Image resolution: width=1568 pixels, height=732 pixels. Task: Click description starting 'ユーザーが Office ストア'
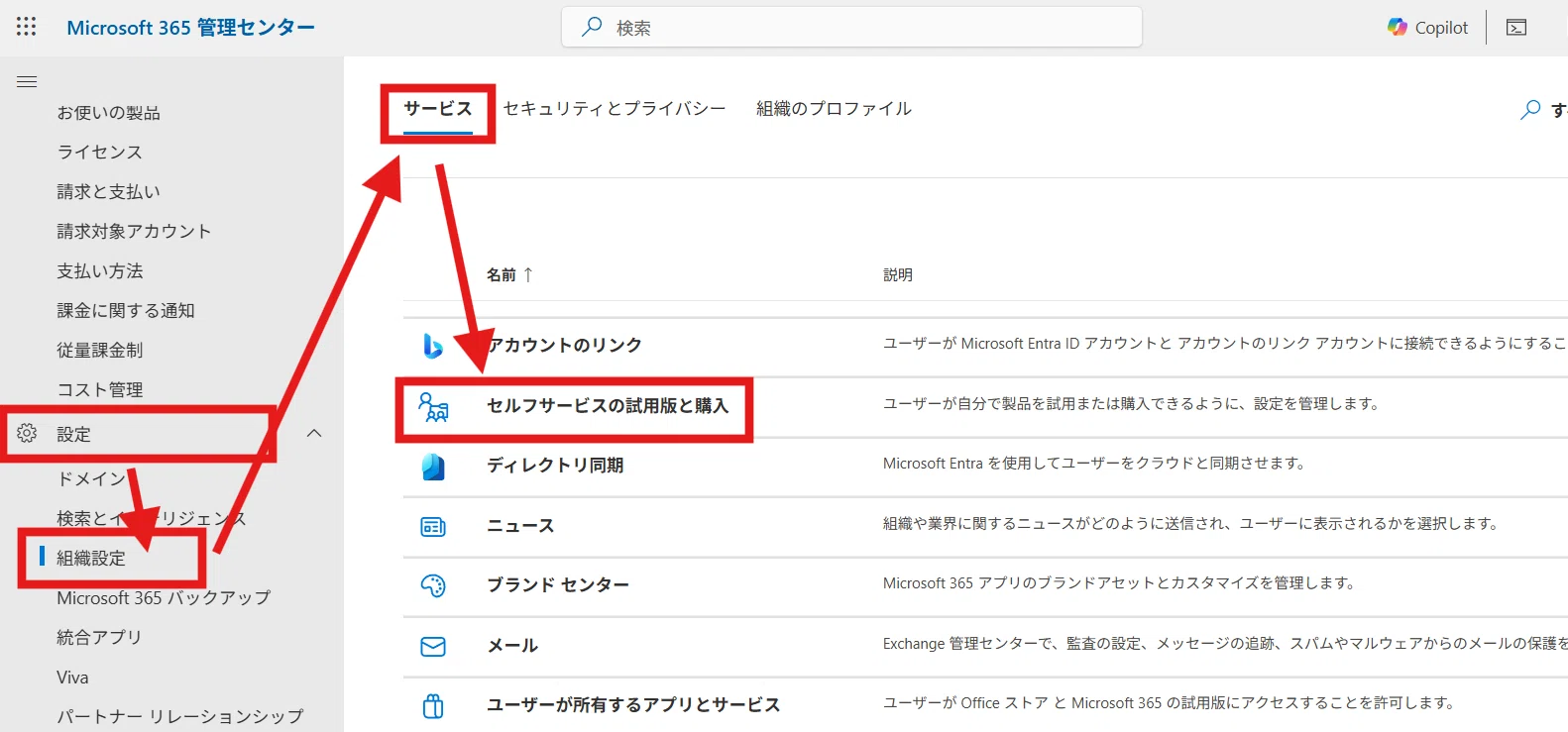(1170, 703)
